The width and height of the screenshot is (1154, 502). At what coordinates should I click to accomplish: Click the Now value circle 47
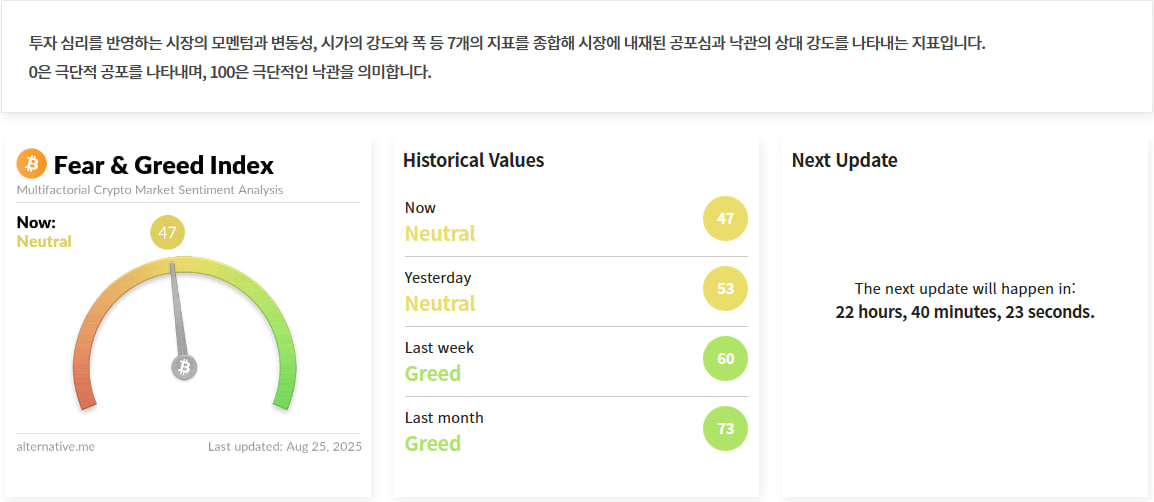pos(725,219)
